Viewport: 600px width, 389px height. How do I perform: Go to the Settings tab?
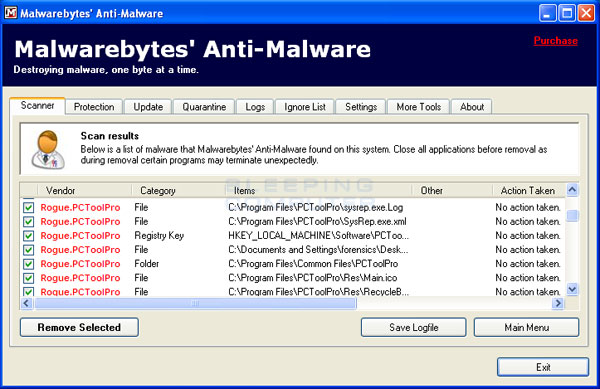(x=361, y=107)
